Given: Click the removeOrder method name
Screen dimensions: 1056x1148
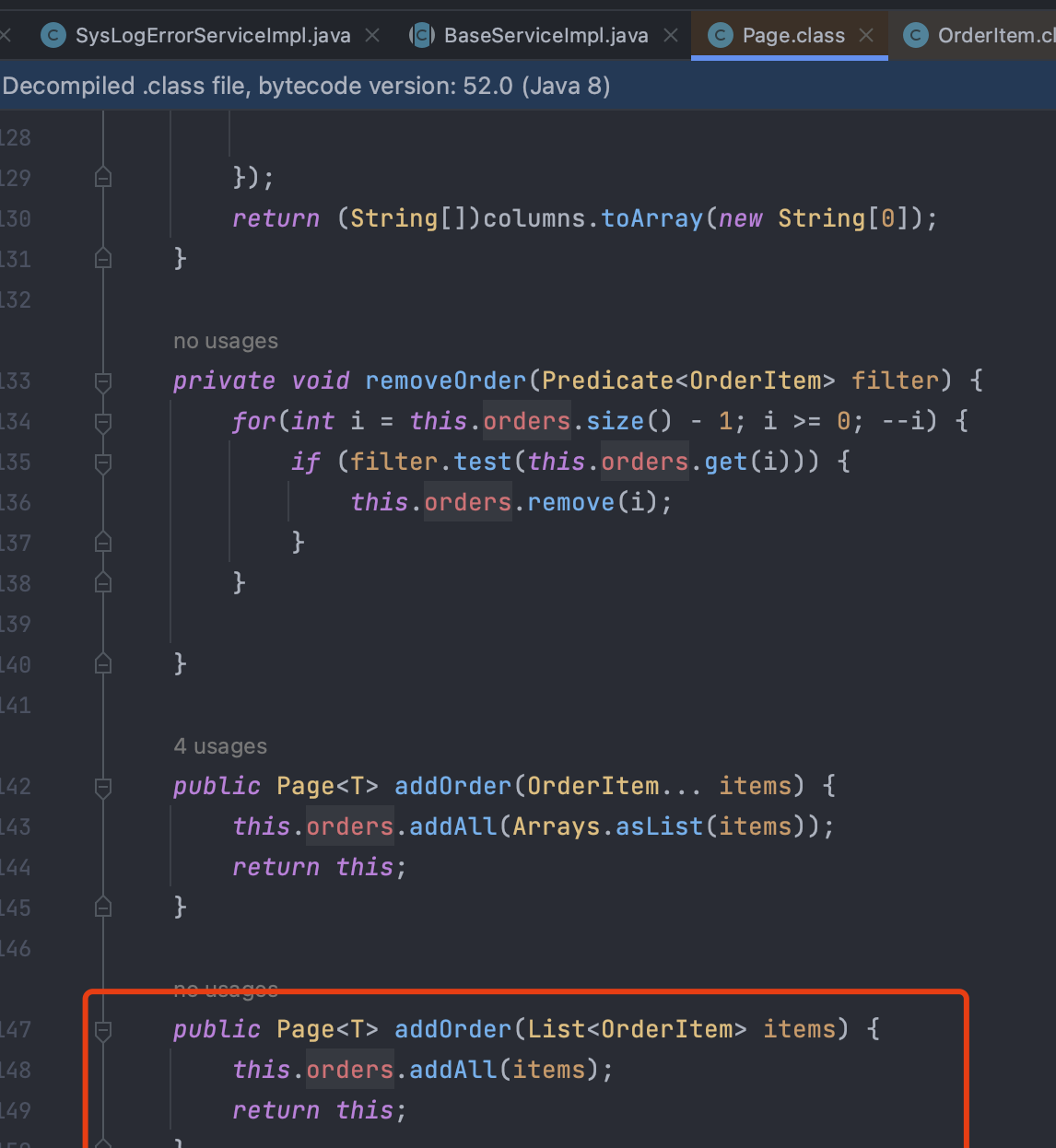Looking at the screenshot, I should [445, 381].
